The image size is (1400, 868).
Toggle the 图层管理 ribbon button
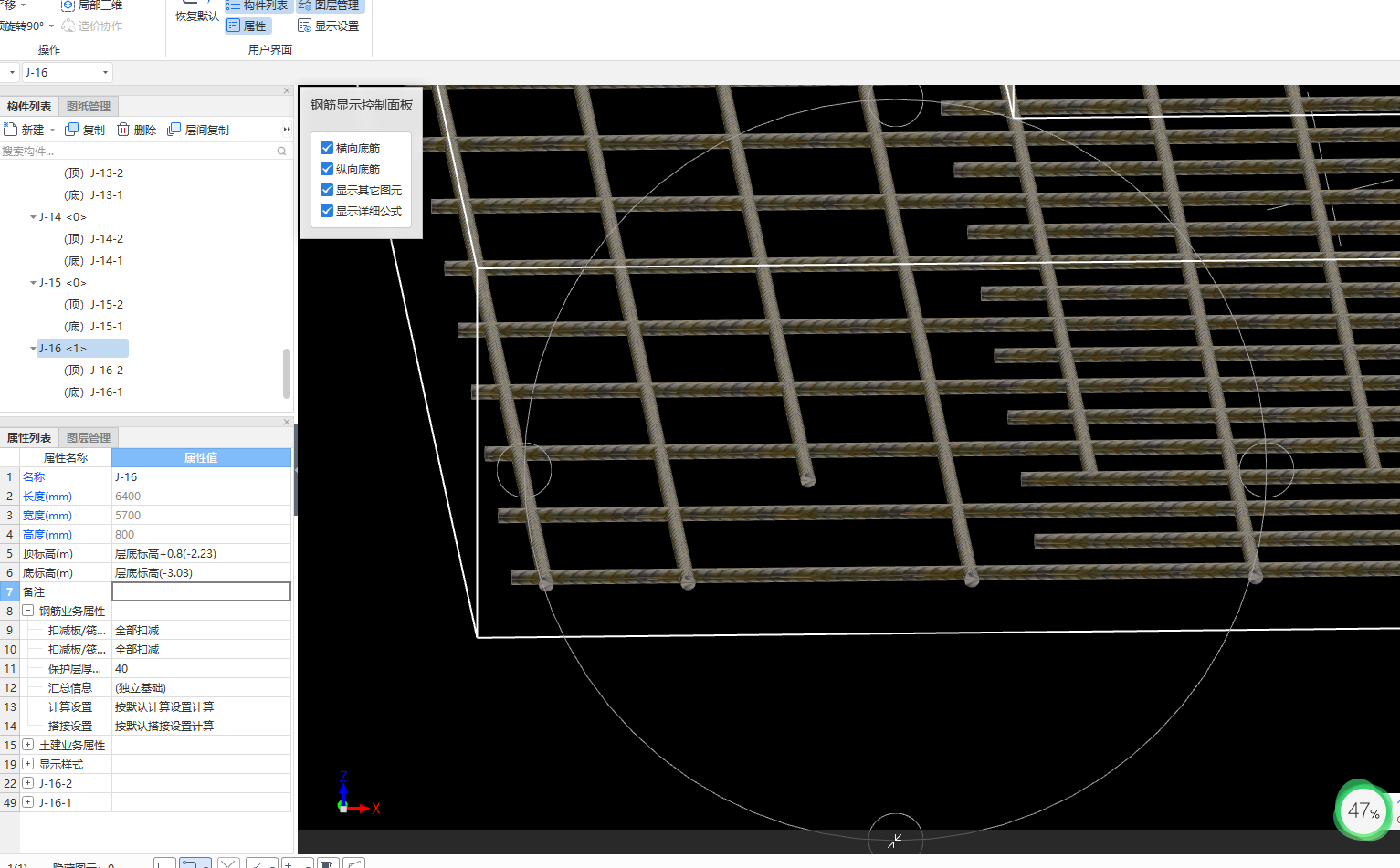coord(329,5)
